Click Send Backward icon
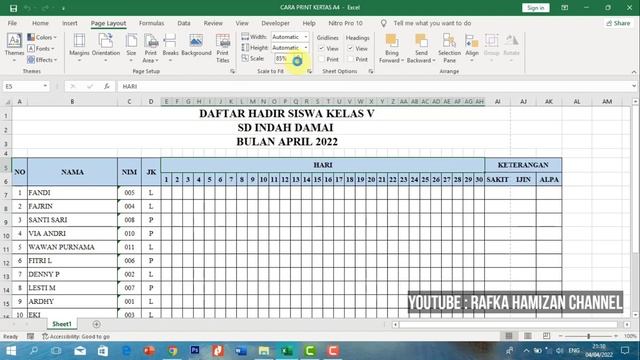640x360 pixels. pyautogui.click(x=421, y=41)
